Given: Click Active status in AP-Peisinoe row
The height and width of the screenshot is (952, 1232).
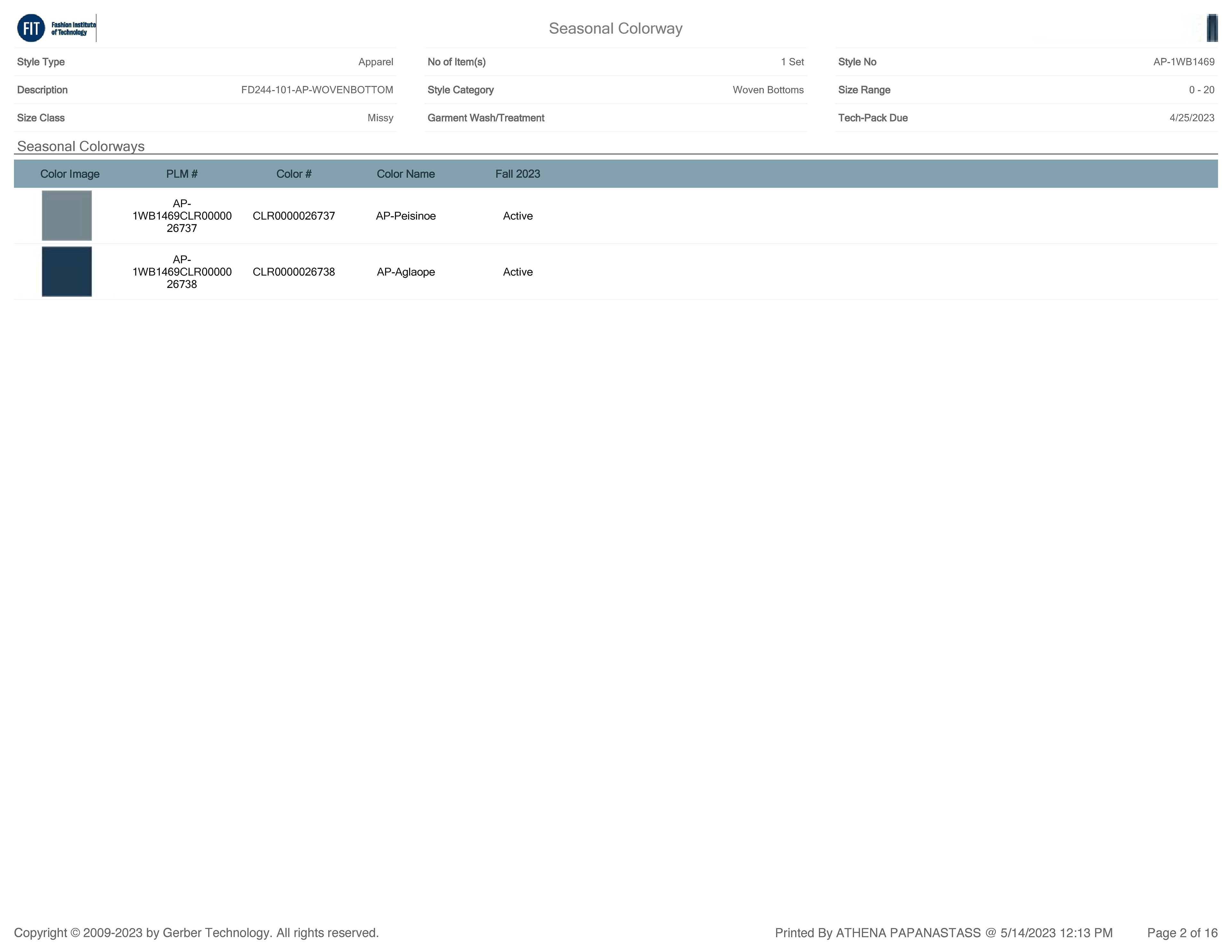Looking at the screenshot, I should click(x=518, y=216).
